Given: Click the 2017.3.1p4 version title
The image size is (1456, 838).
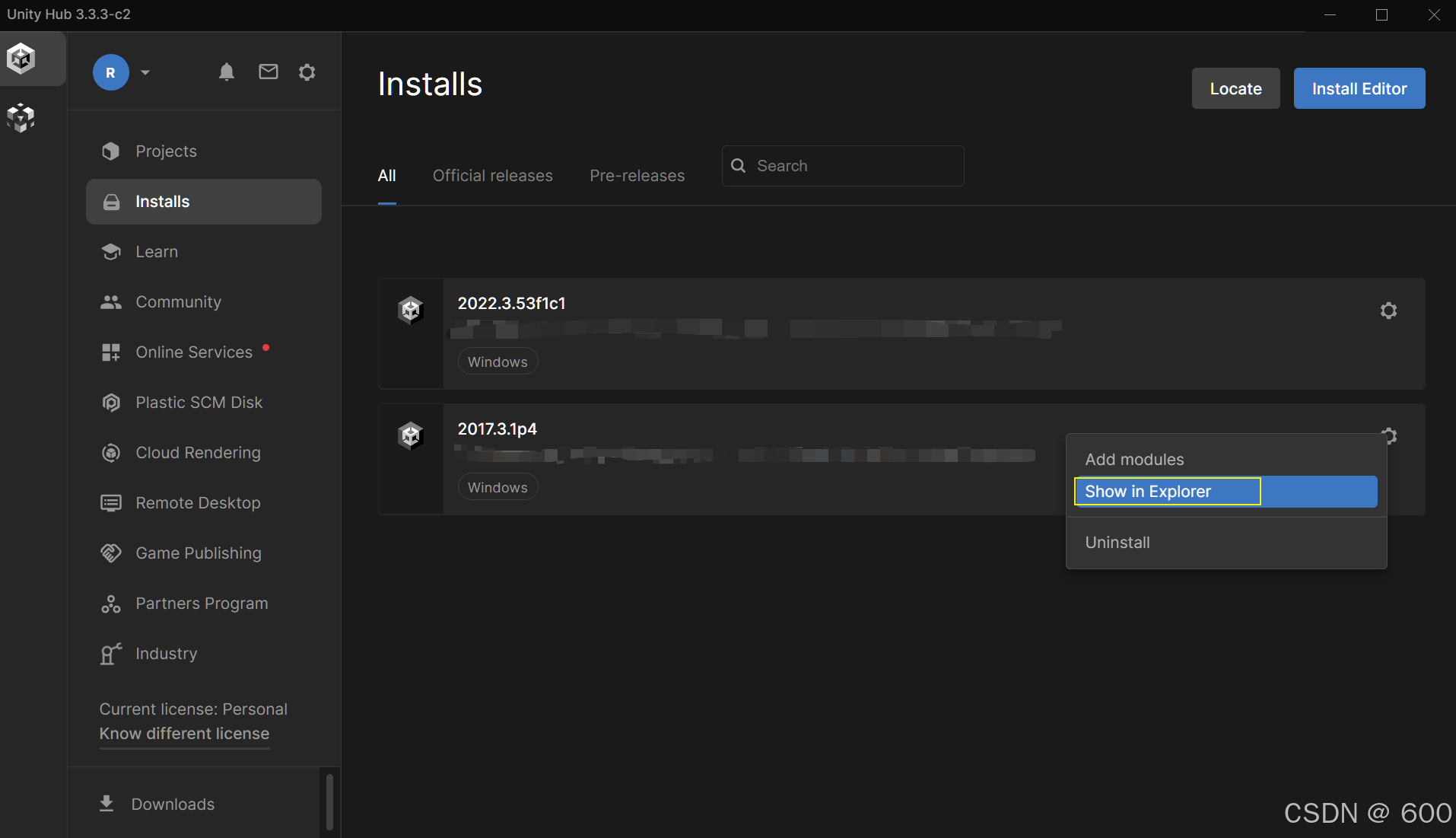Looking at the screenshot, I should (497, 429).
